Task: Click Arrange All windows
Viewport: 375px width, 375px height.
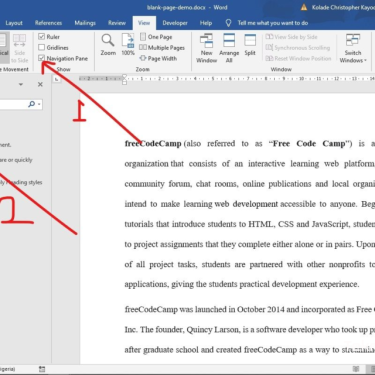Action: (229, 48)
